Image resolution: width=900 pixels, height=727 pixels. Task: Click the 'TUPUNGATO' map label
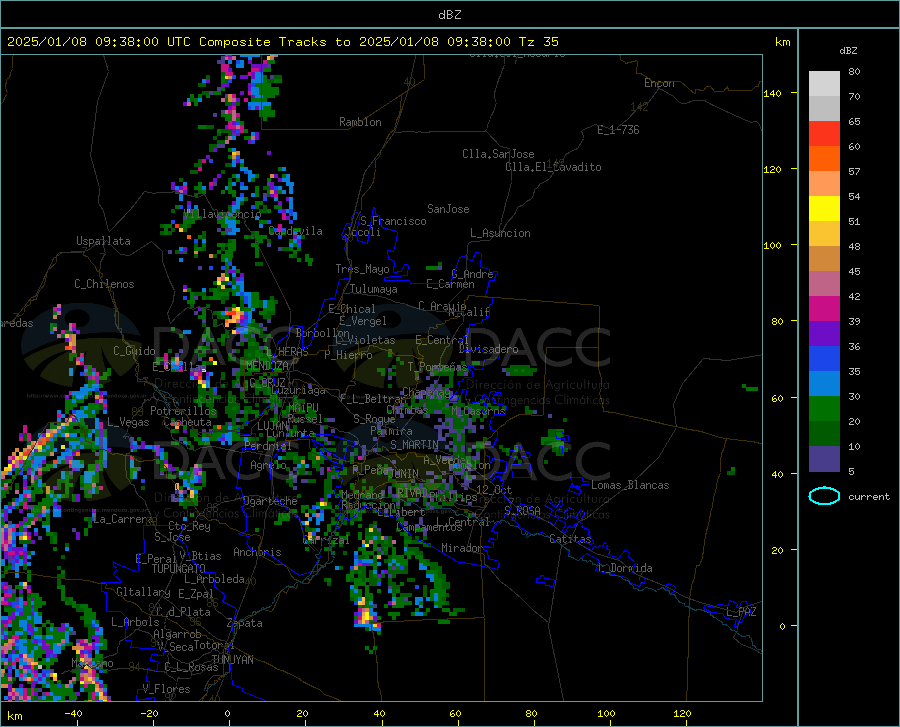click(x=179, y=569)
